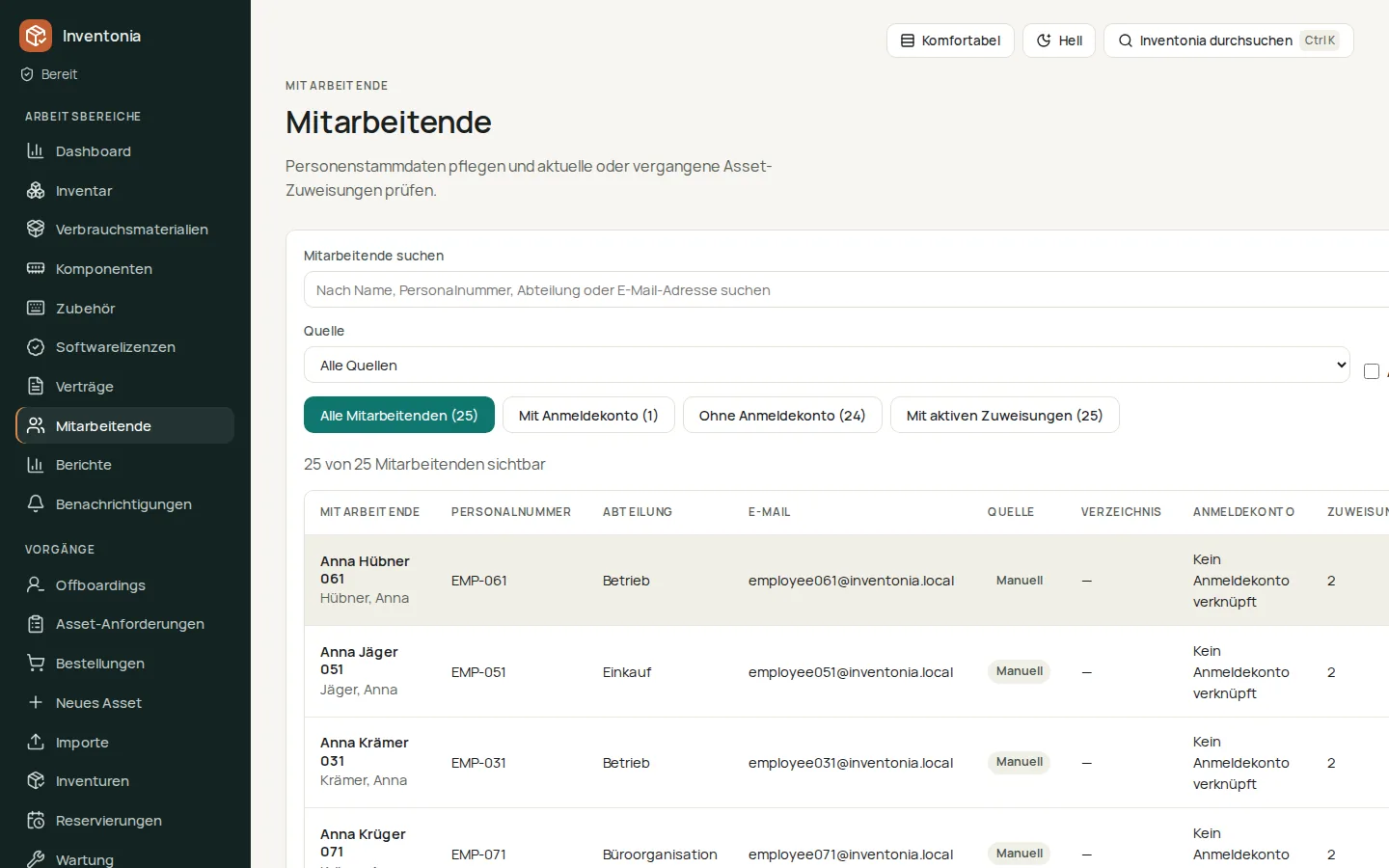Click '25 von 25 Mitarbeitenden sichtbar' text

click(x=424, y=464)
